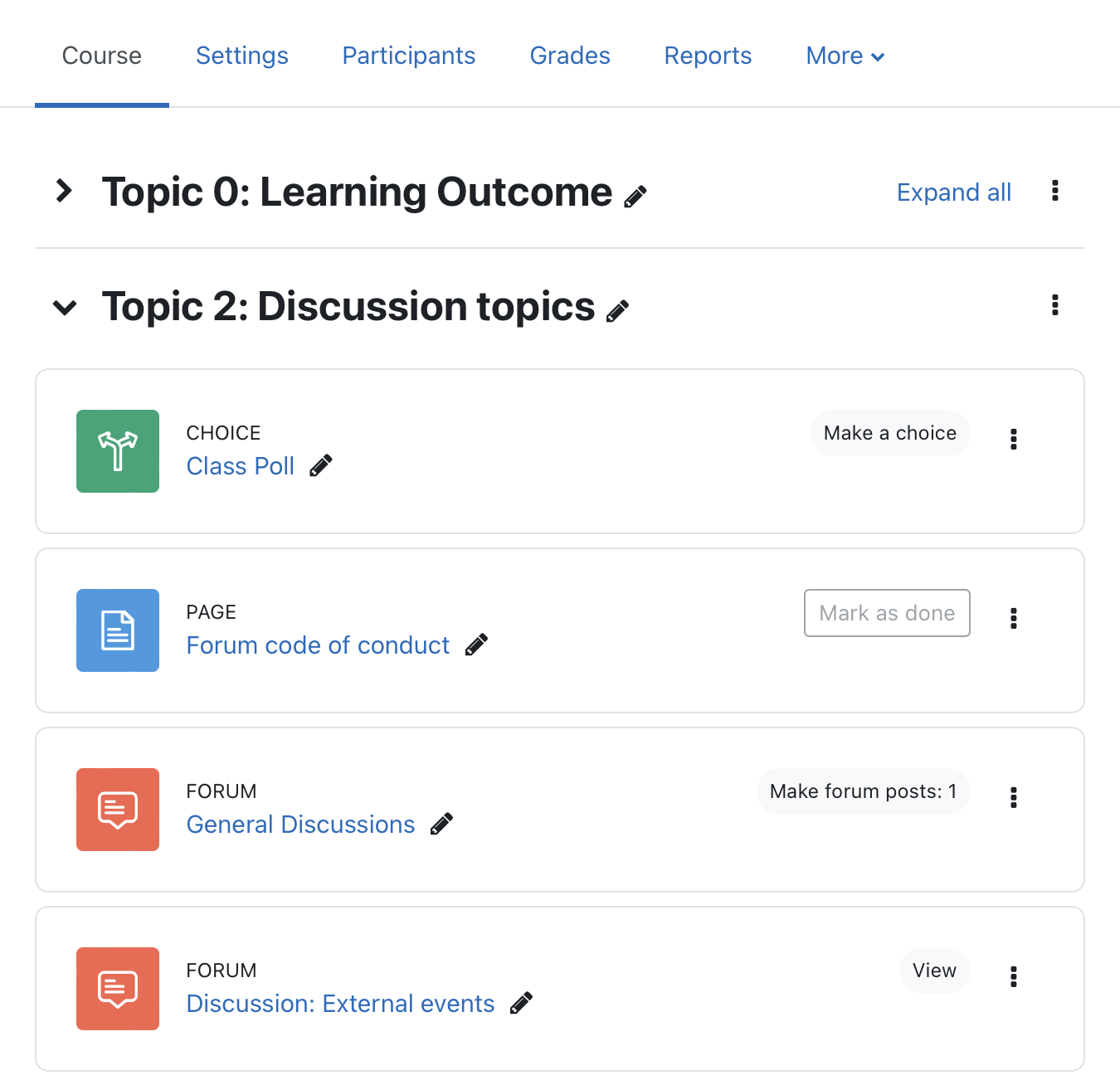Edit Discussion: External events title pencil
This screenshot has width=1120, height=1080.
click(x=521, y=1004)
